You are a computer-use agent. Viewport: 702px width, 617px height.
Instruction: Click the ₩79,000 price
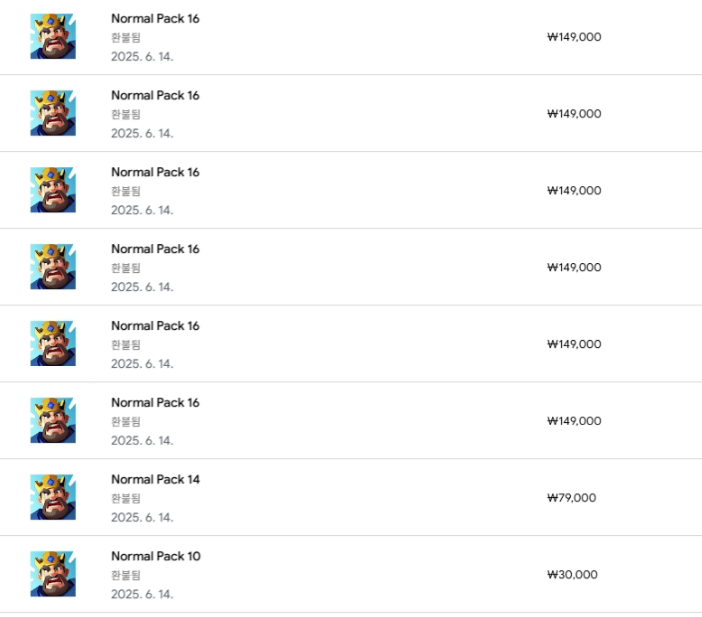tap(571, 498)
